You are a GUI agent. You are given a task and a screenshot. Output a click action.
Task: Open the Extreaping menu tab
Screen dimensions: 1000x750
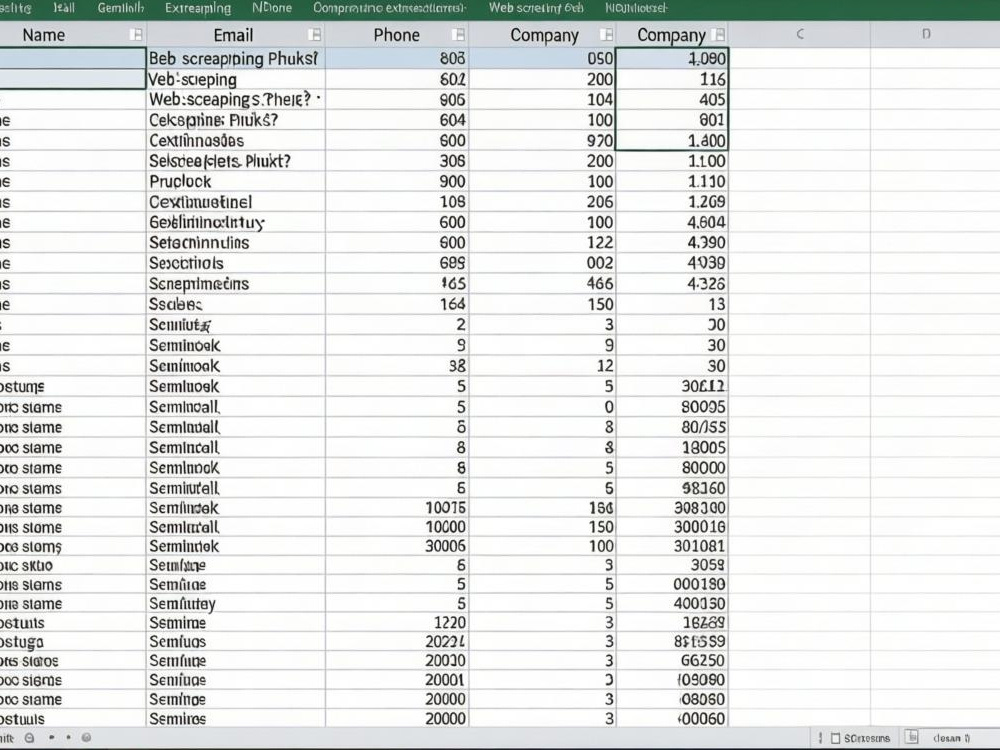click(x=198, y=8)
